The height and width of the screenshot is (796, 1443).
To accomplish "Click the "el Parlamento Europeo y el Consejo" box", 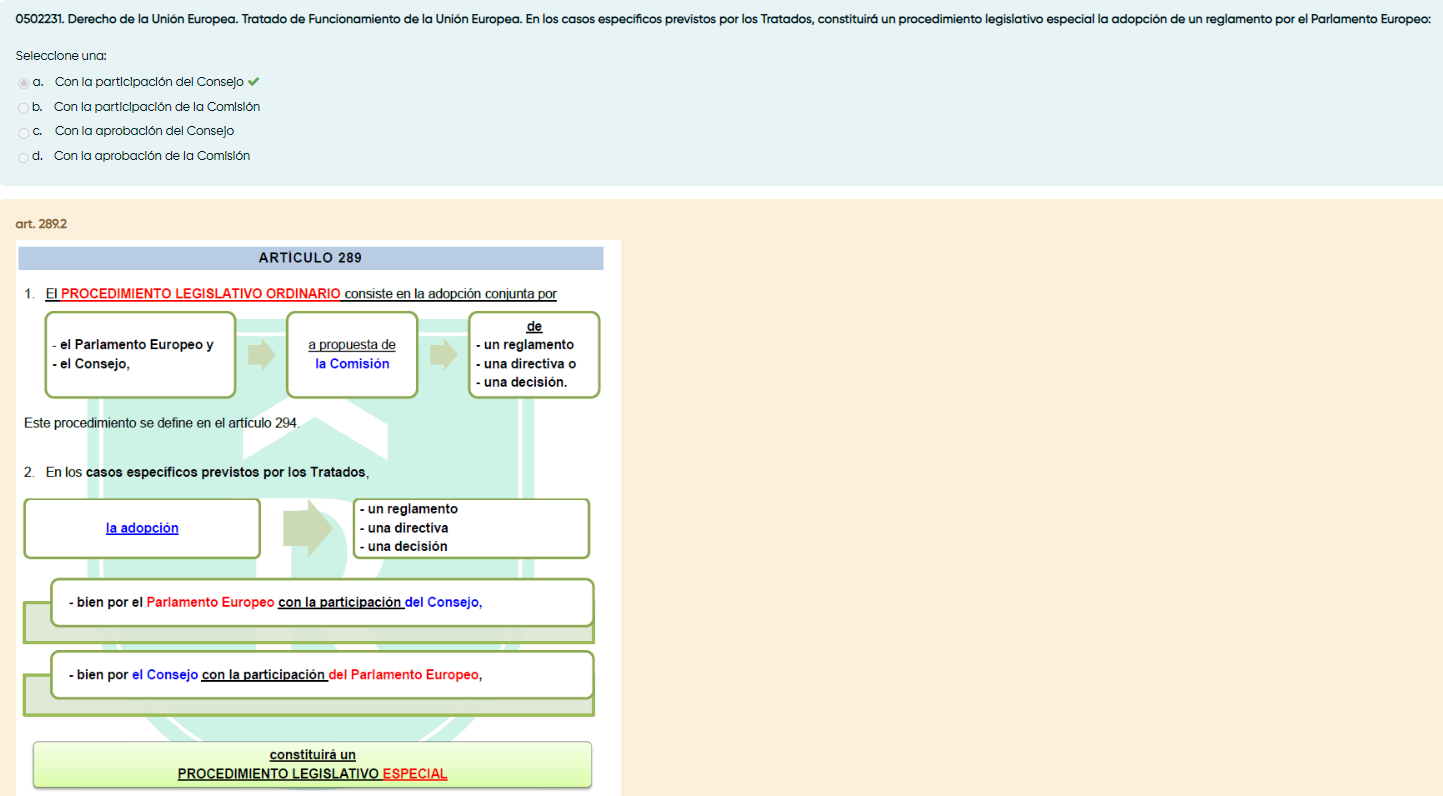I will coord(140,355).
